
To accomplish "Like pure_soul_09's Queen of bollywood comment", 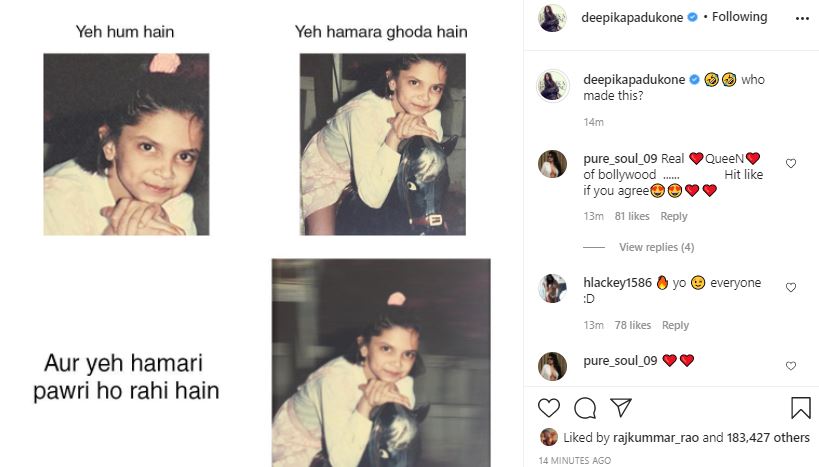I will [791, 164].
